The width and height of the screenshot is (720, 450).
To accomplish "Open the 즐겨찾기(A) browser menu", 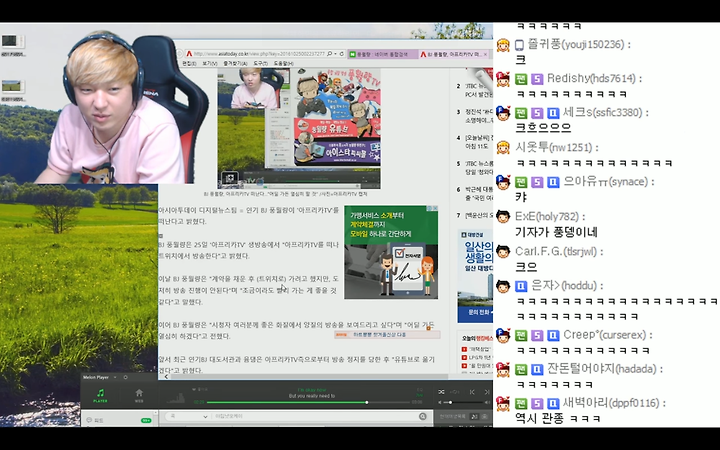I will (235, 63).
